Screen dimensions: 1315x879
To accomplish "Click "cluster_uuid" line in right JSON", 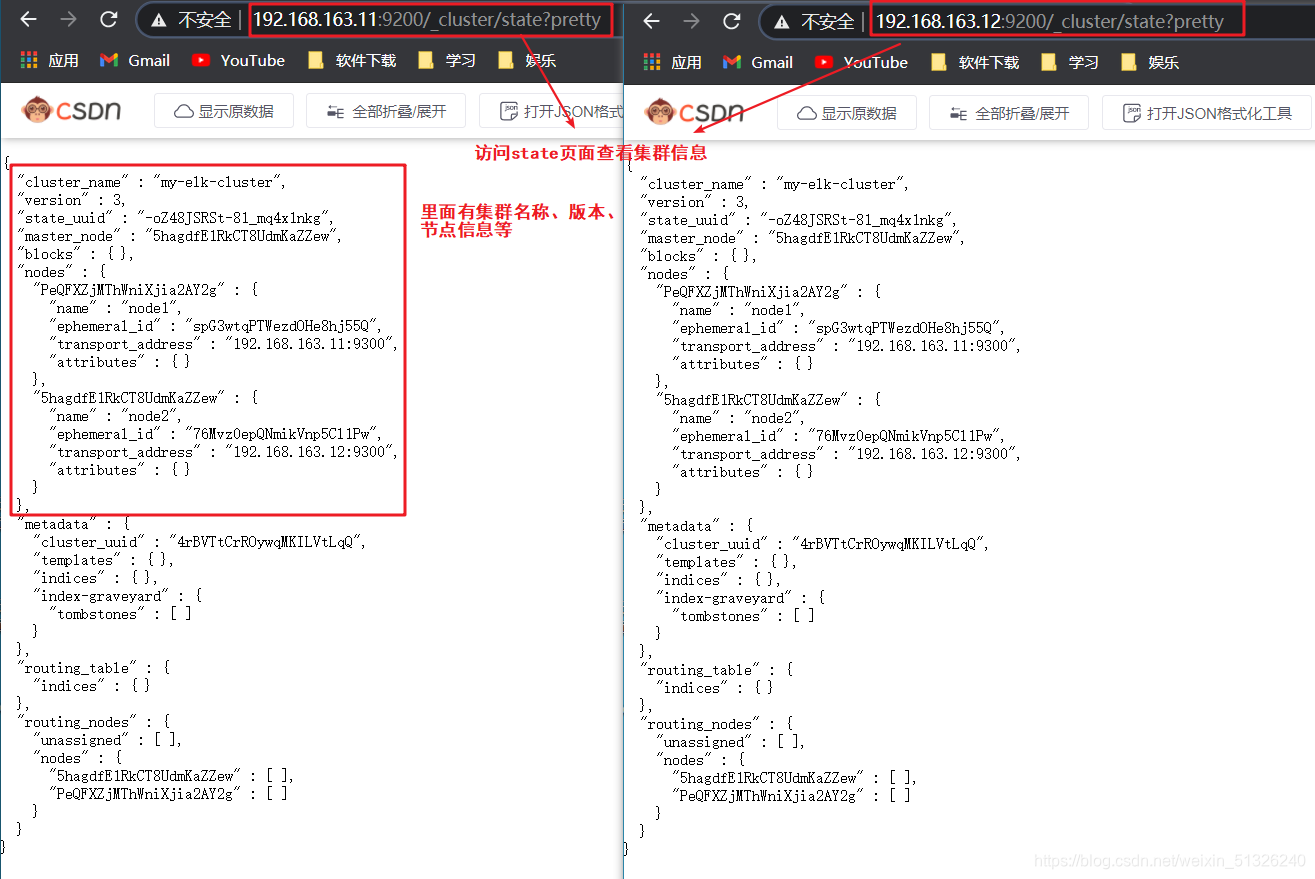I will tap(823, 544).
